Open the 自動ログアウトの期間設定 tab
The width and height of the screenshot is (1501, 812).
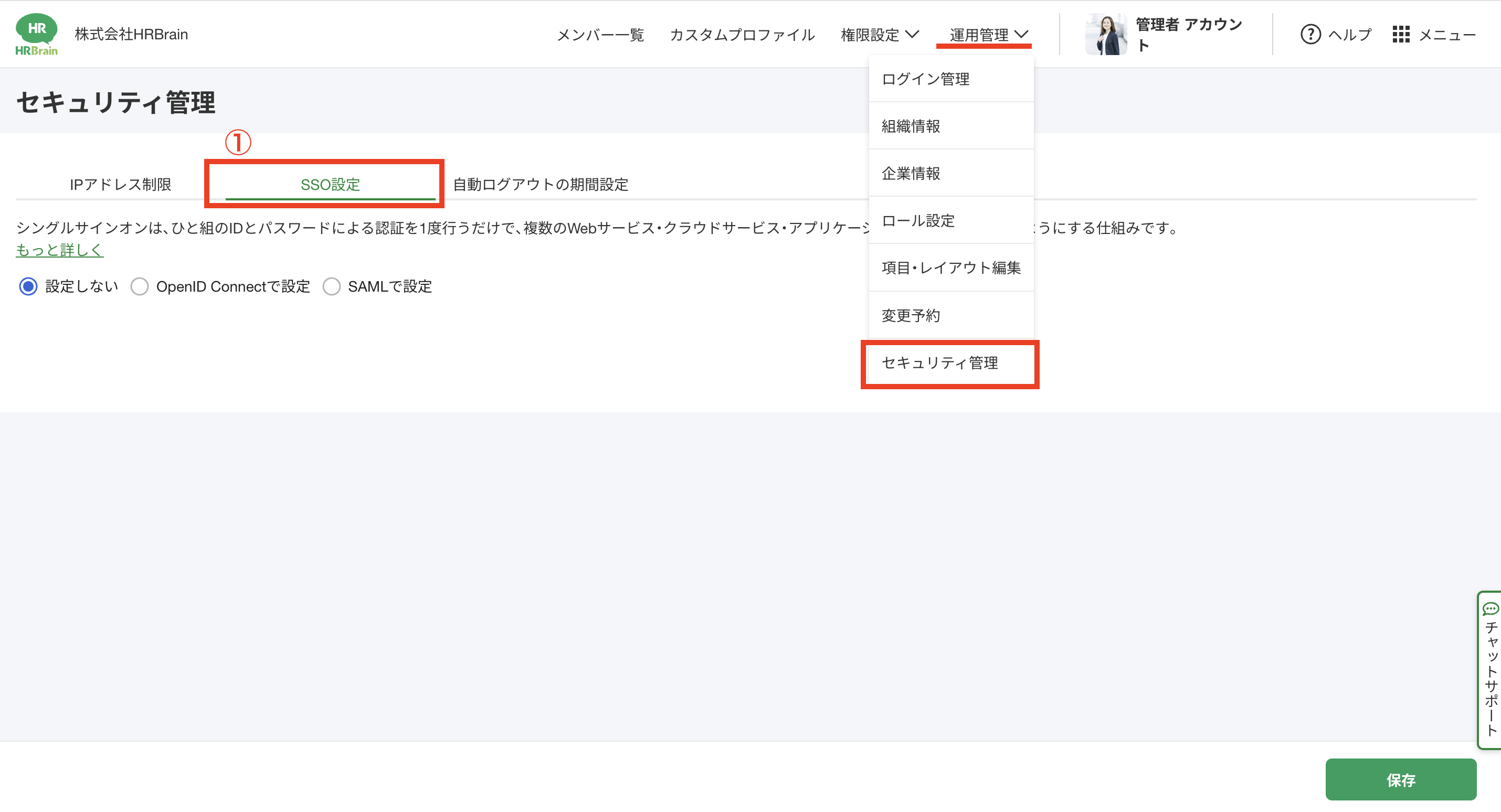coord(540,185)
